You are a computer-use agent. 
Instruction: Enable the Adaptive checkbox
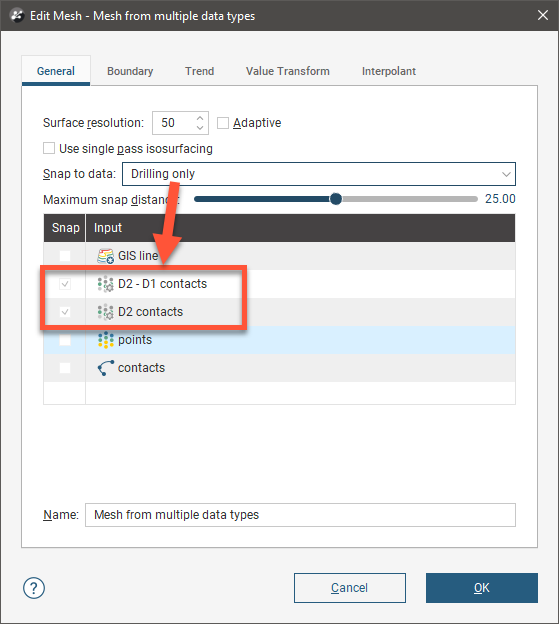[223, 123]
